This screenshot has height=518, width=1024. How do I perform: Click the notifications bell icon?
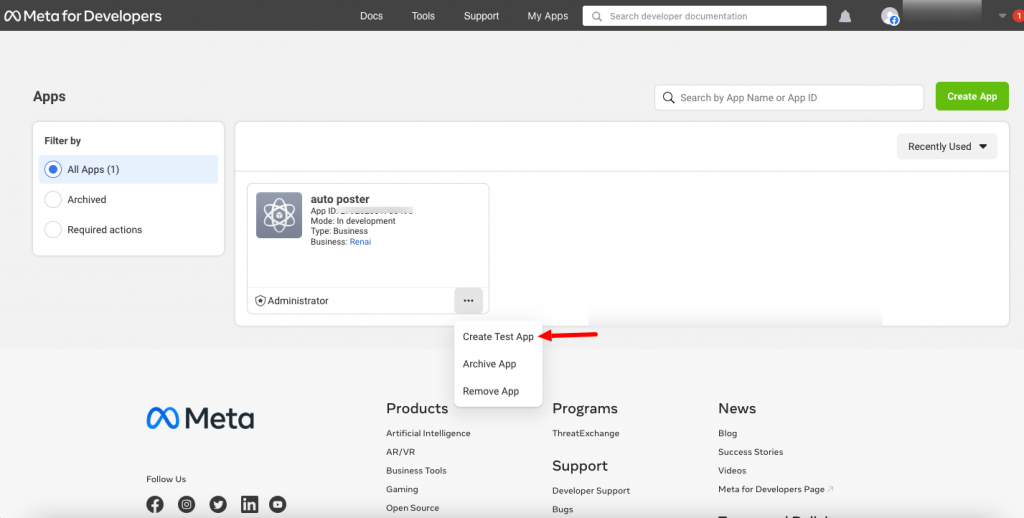[845, 16]
